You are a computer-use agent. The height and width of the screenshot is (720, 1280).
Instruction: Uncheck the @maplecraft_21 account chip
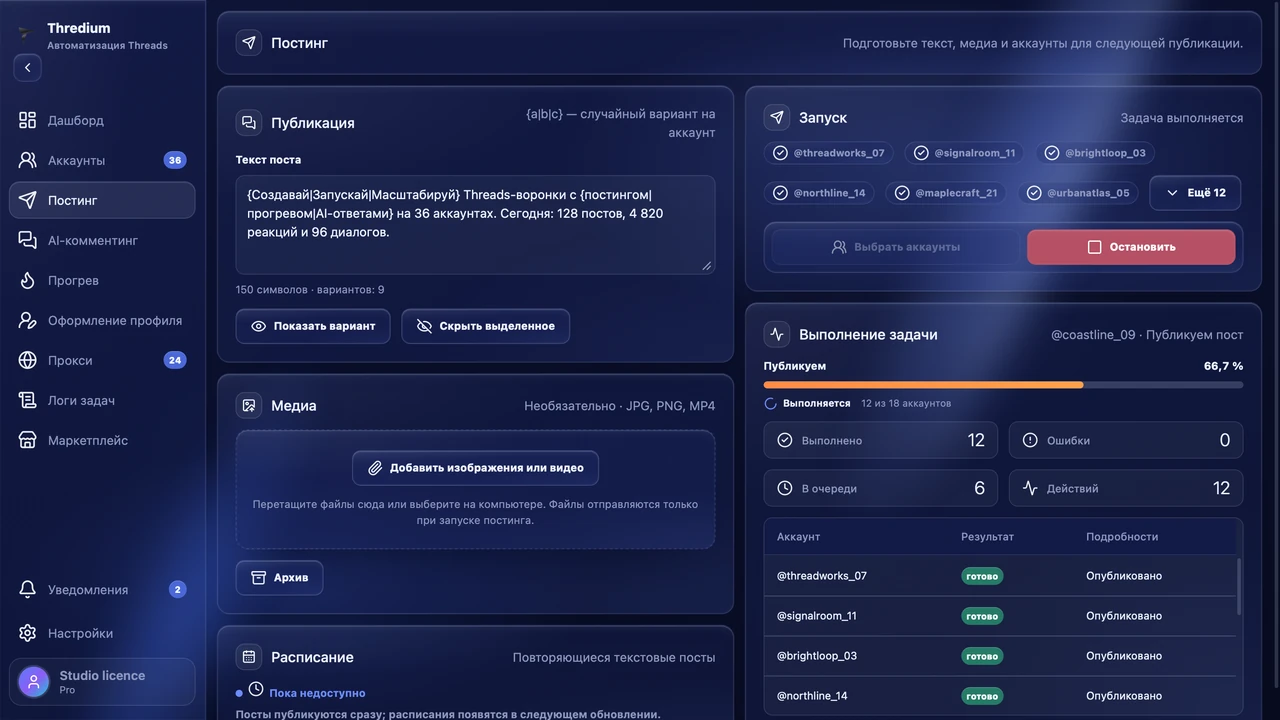click(x=947, y=193)
